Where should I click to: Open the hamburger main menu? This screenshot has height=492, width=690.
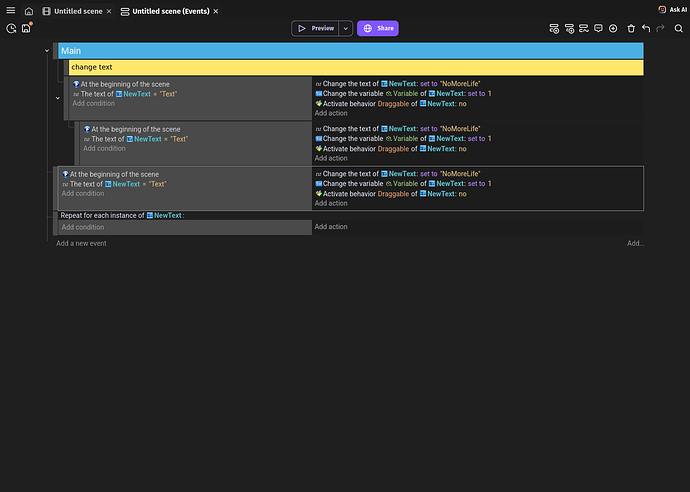tap(10, 9)
